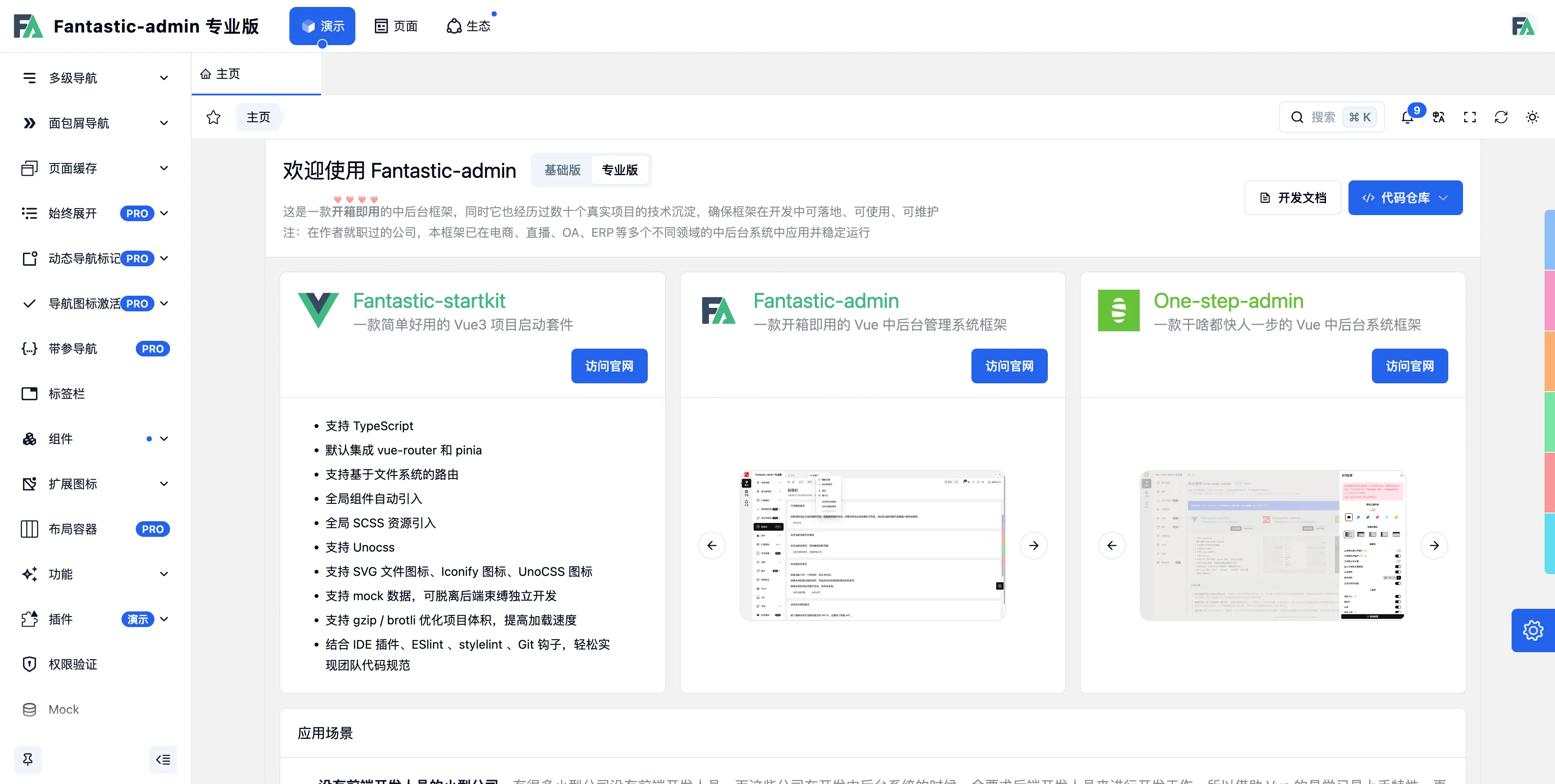Switch to the 页面 top menu

point(395,25)
